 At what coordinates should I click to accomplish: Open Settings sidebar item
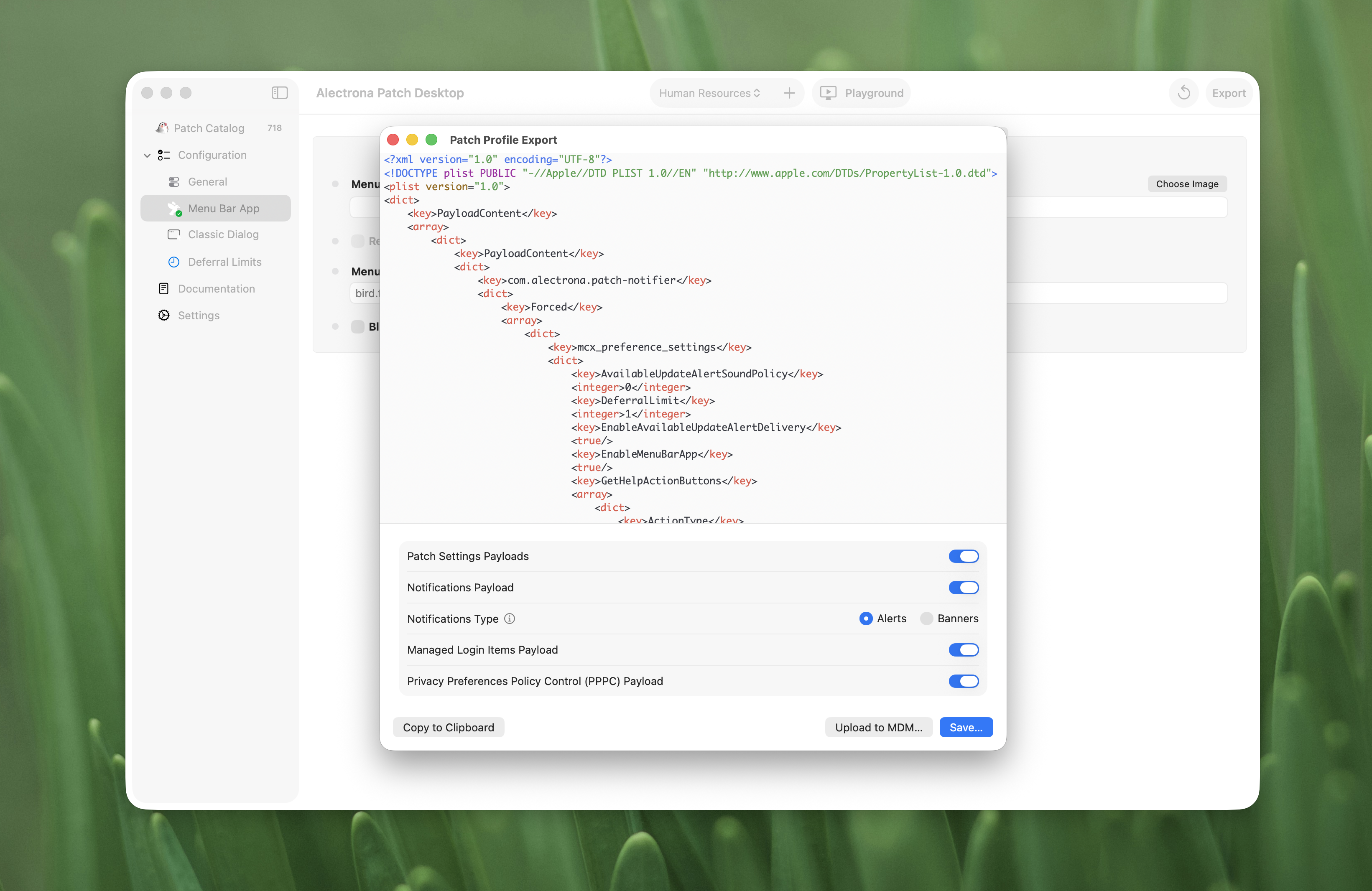pos(216,315)
